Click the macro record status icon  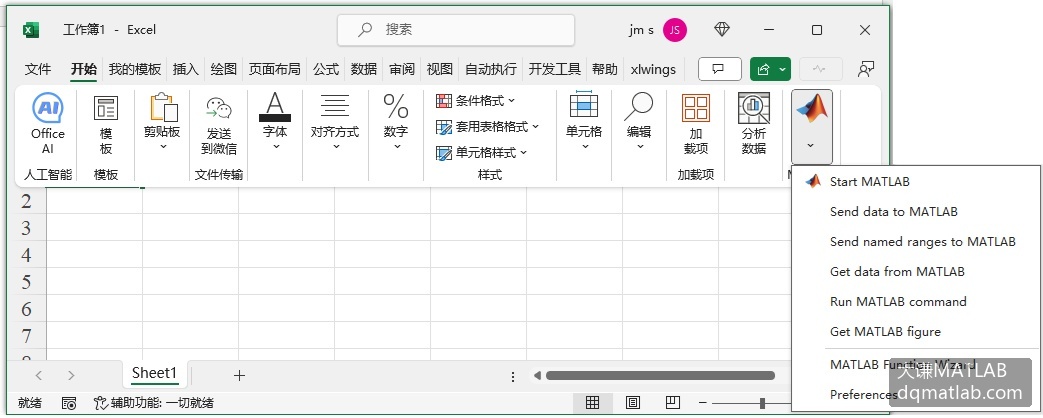pyautogui.click(x=69, y=403)
